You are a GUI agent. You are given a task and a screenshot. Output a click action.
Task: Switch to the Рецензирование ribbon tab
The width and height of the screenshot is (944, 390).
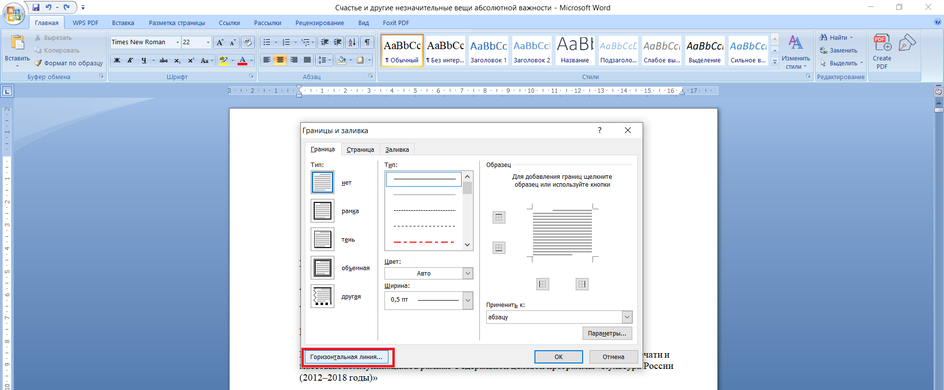click(x=320, y=23)
